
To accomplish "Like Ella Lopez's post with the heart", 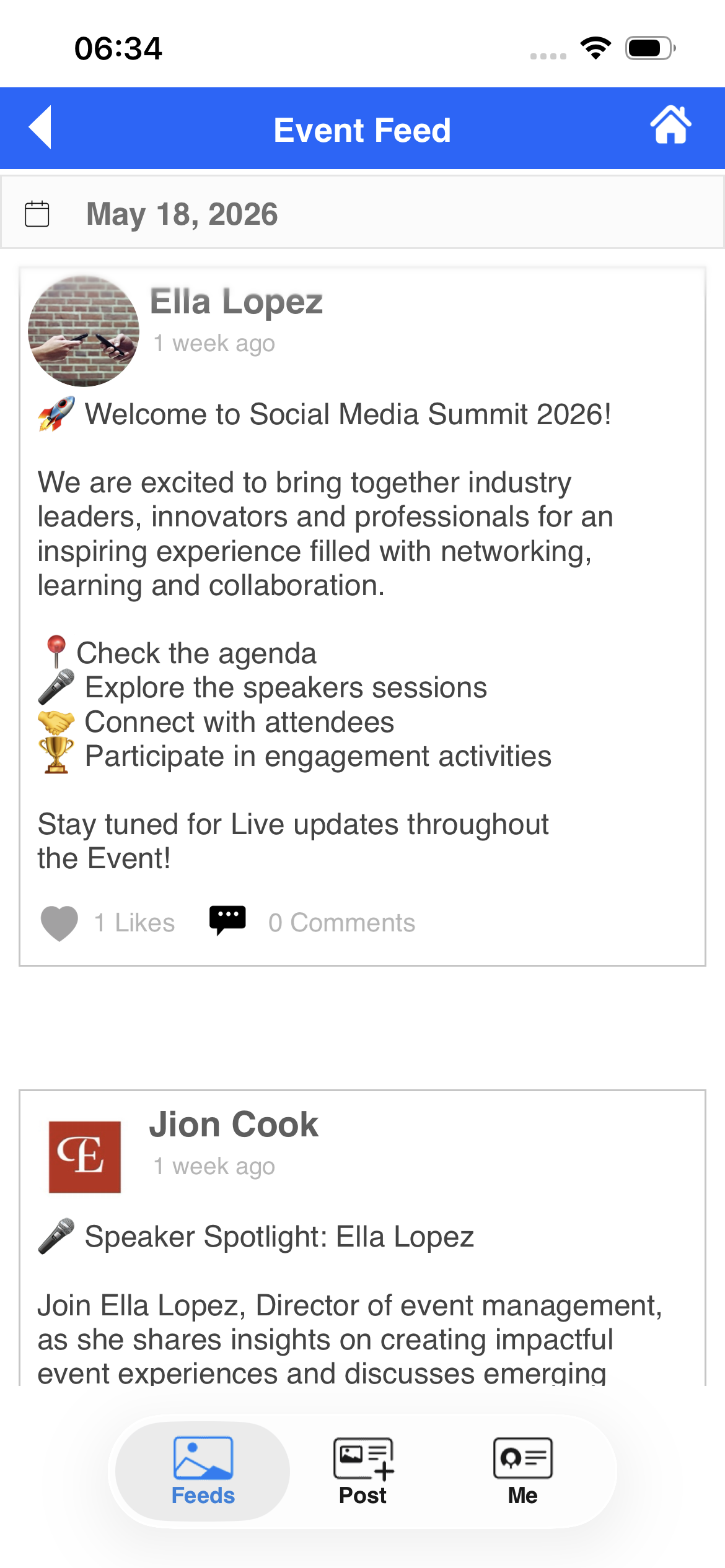I will tap(59, 923).
